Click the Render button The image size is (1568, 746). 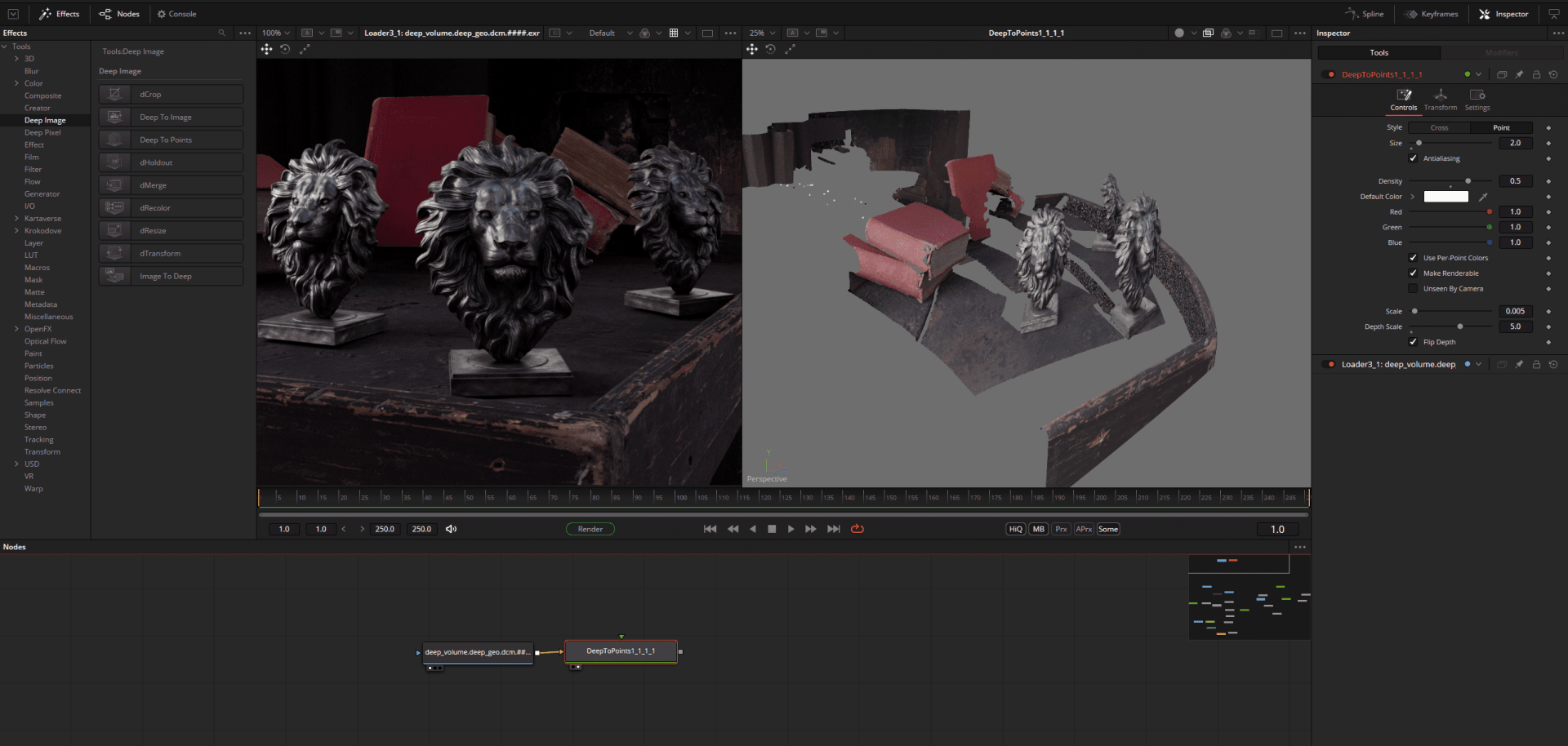pos(590,528)
